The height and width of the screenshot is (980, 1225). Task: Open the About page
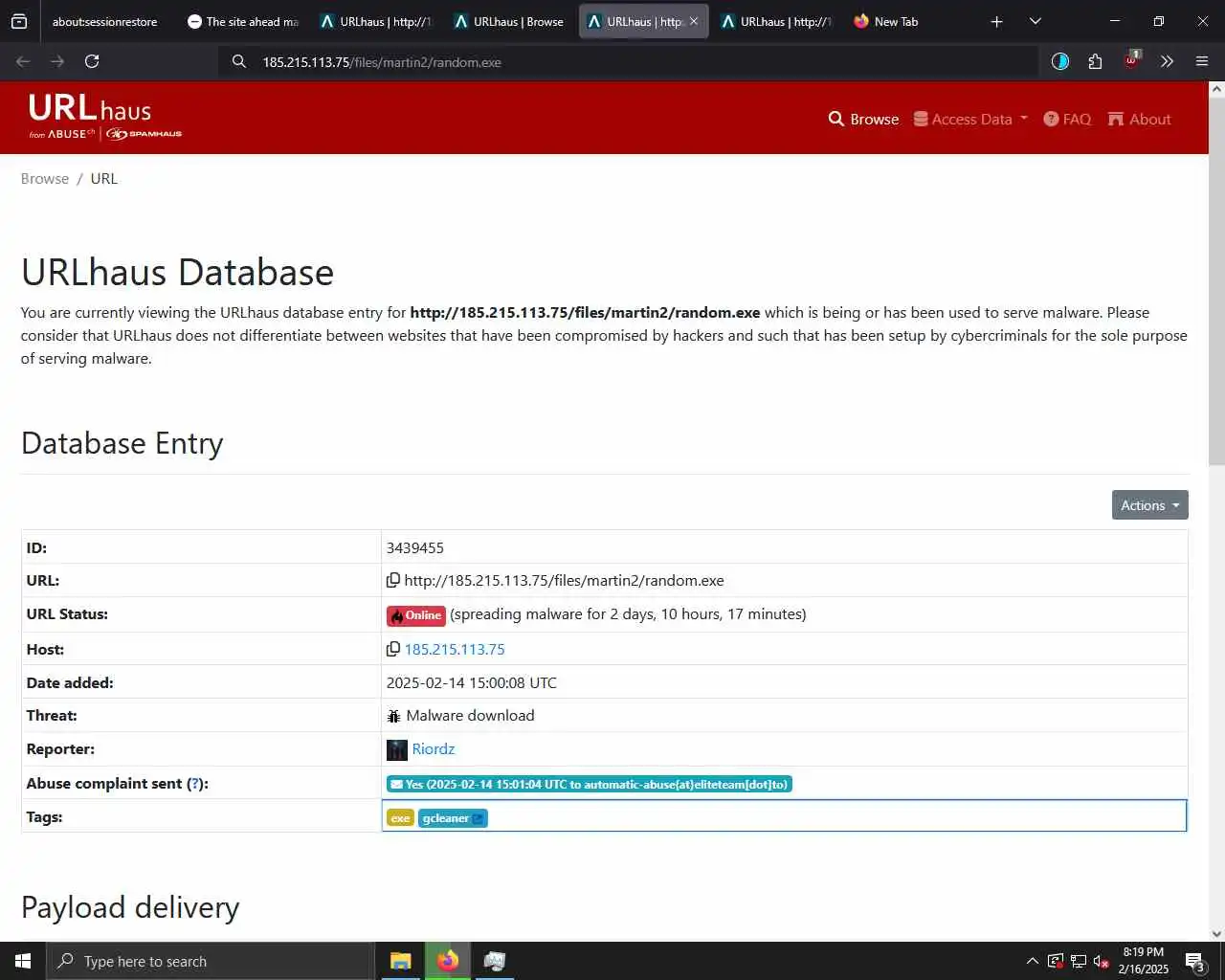coord(1139,119)
